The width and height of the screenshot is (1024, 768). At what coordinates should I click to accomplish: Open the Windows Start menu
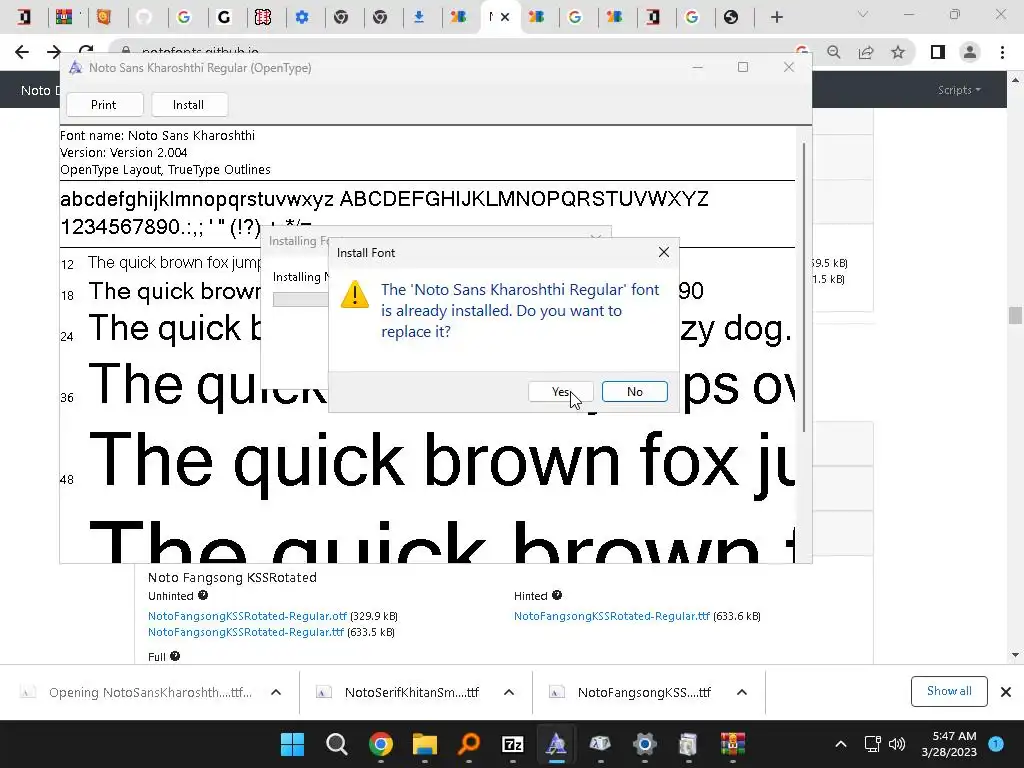pyautogui.click(x=292, y=744)
